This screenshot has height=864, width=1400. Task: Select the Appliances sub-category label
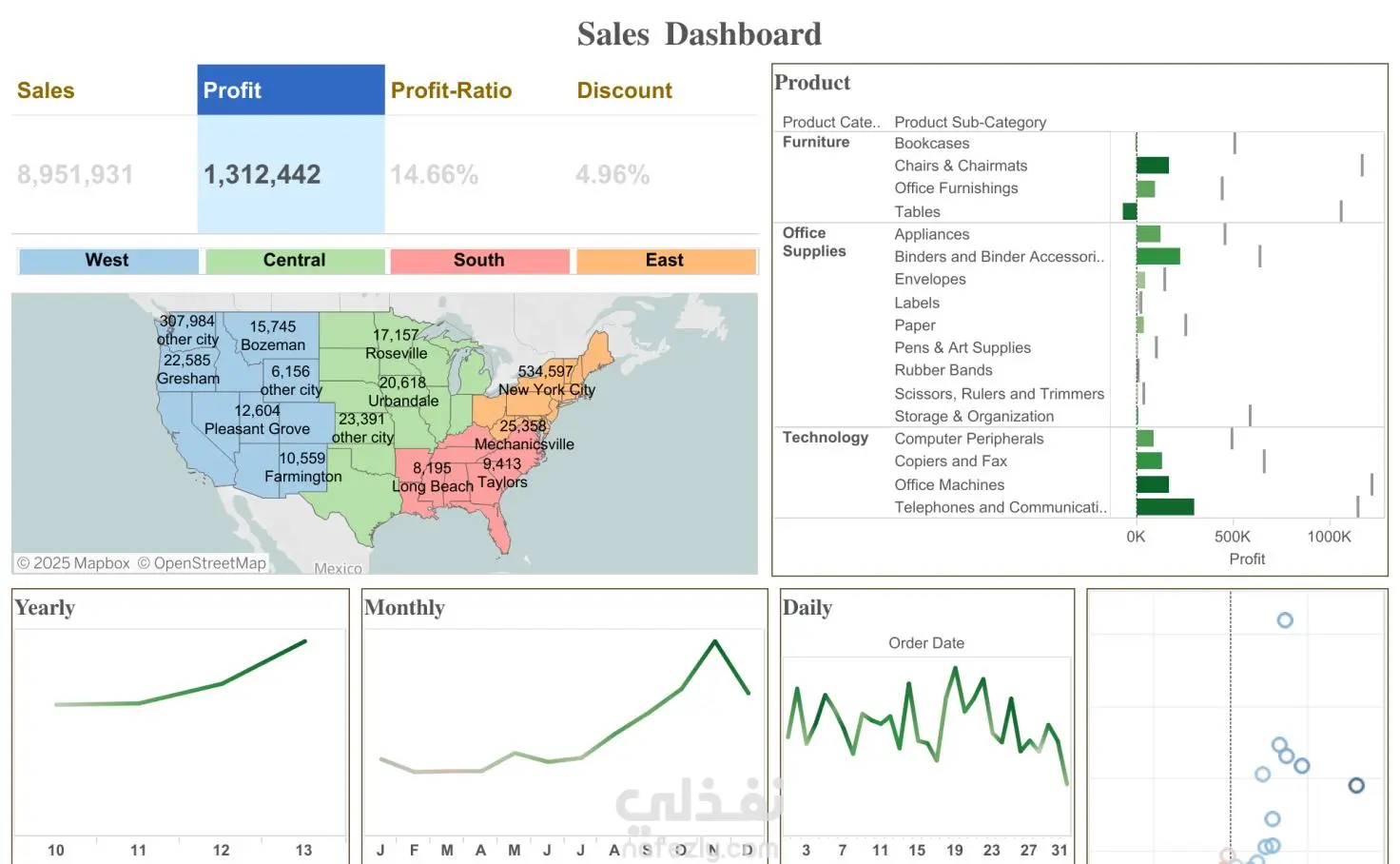[x=932, y=234]
